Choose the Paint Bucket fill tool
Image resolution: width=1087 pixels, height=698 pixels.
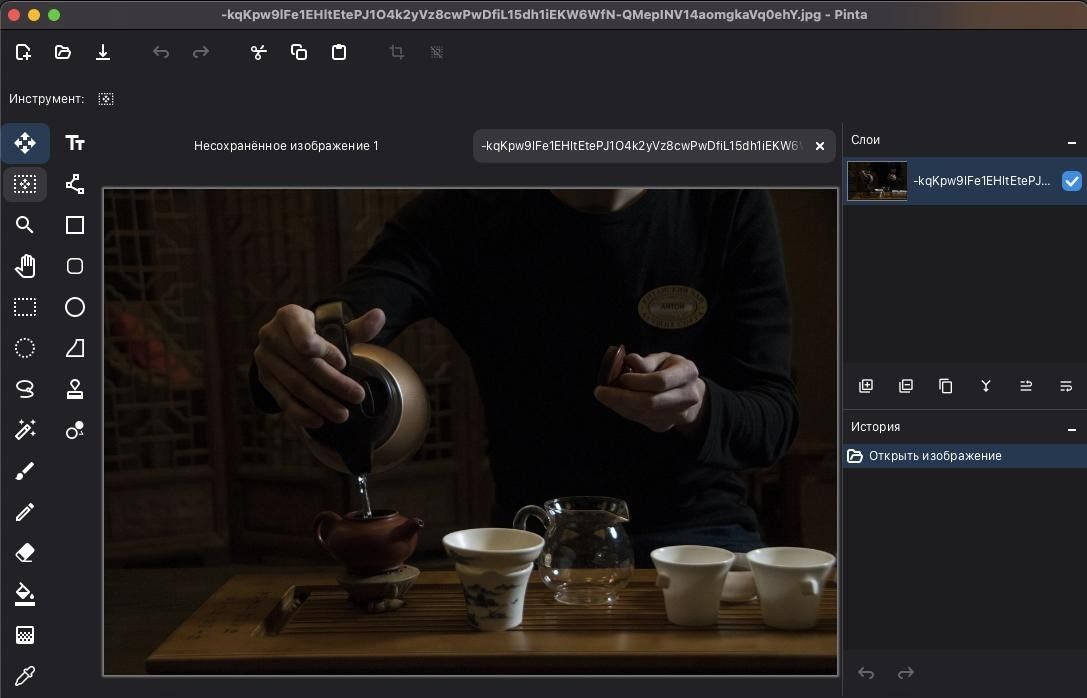[x=25, y=594]
